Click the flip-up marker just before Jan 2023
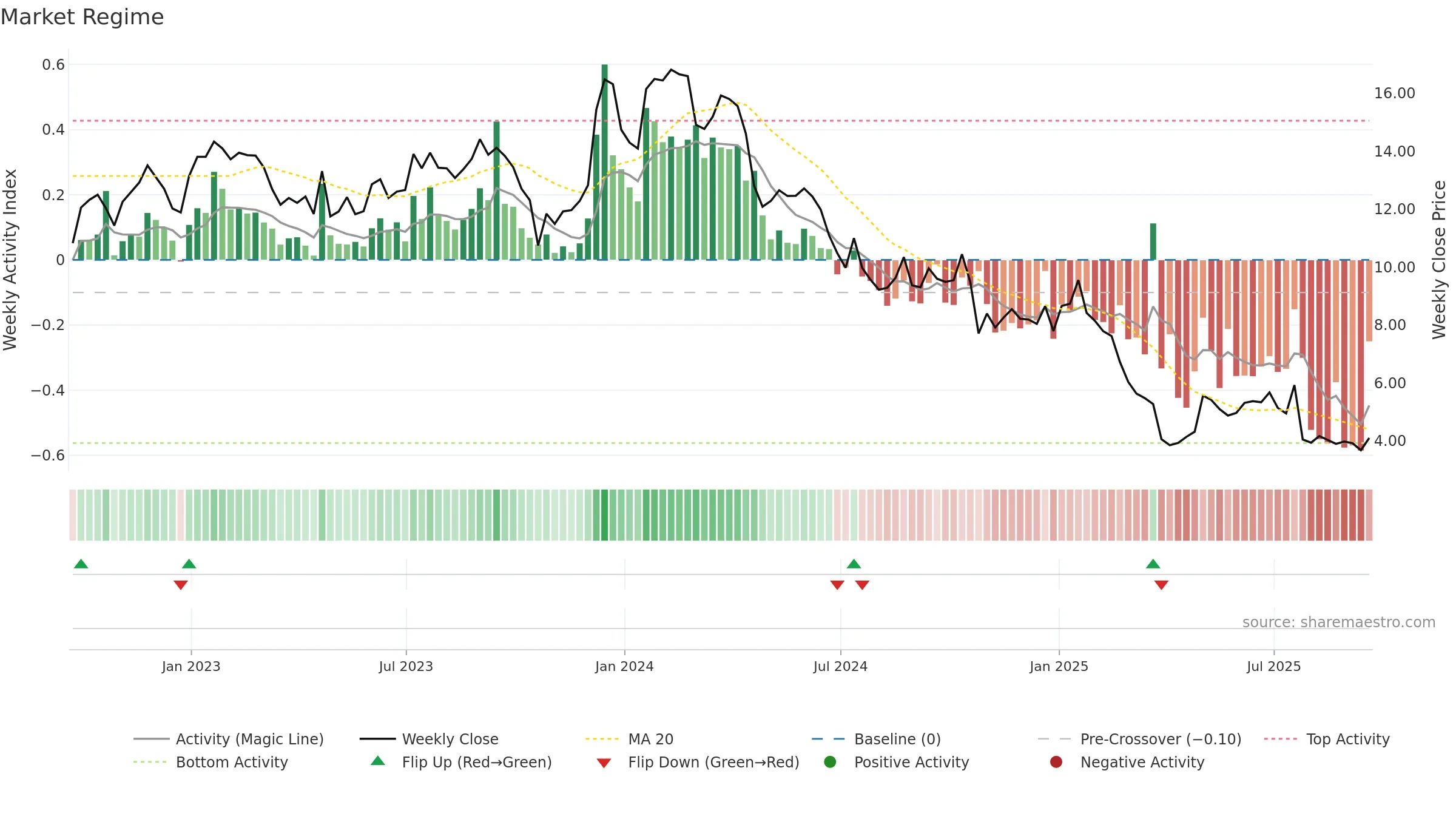Screen dimensions: 1456x819 click(x=189, y=564)
